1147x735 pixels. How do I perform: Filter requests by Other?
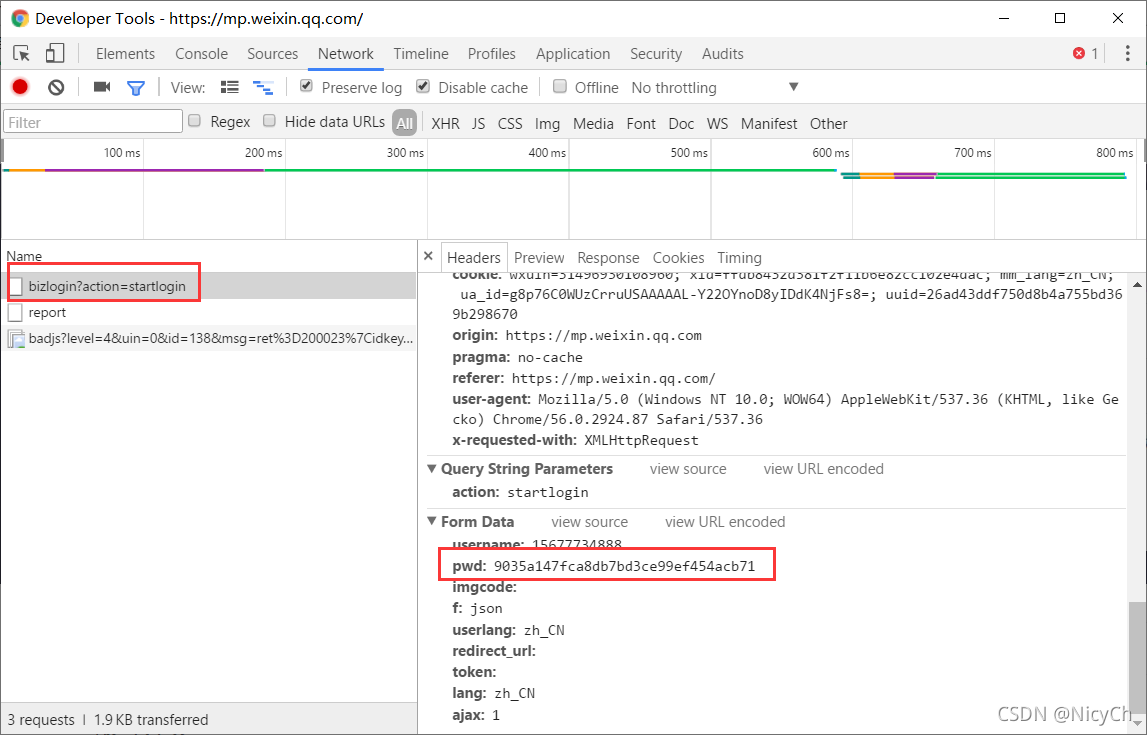(828, 124)
